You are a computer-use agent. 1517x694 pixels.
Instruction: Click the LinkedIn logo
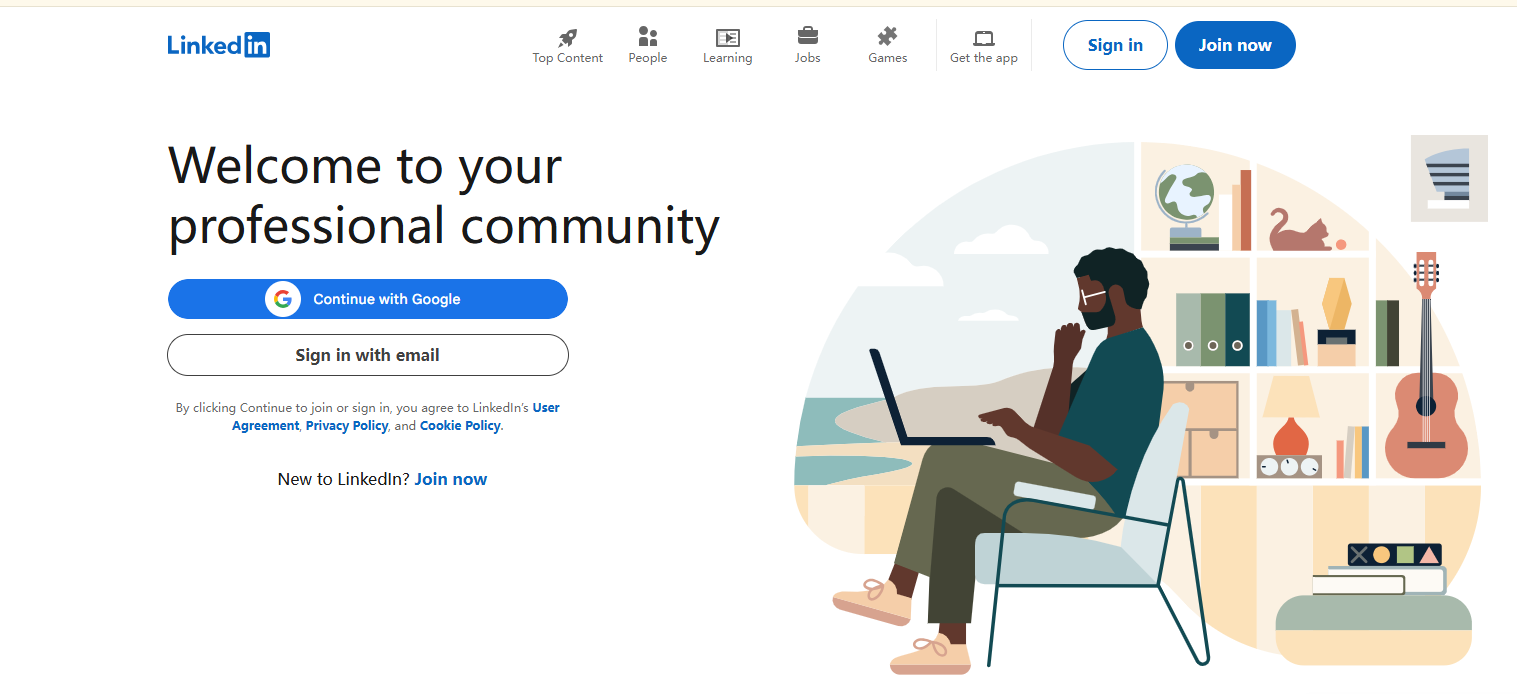click(x=219, y=45)
